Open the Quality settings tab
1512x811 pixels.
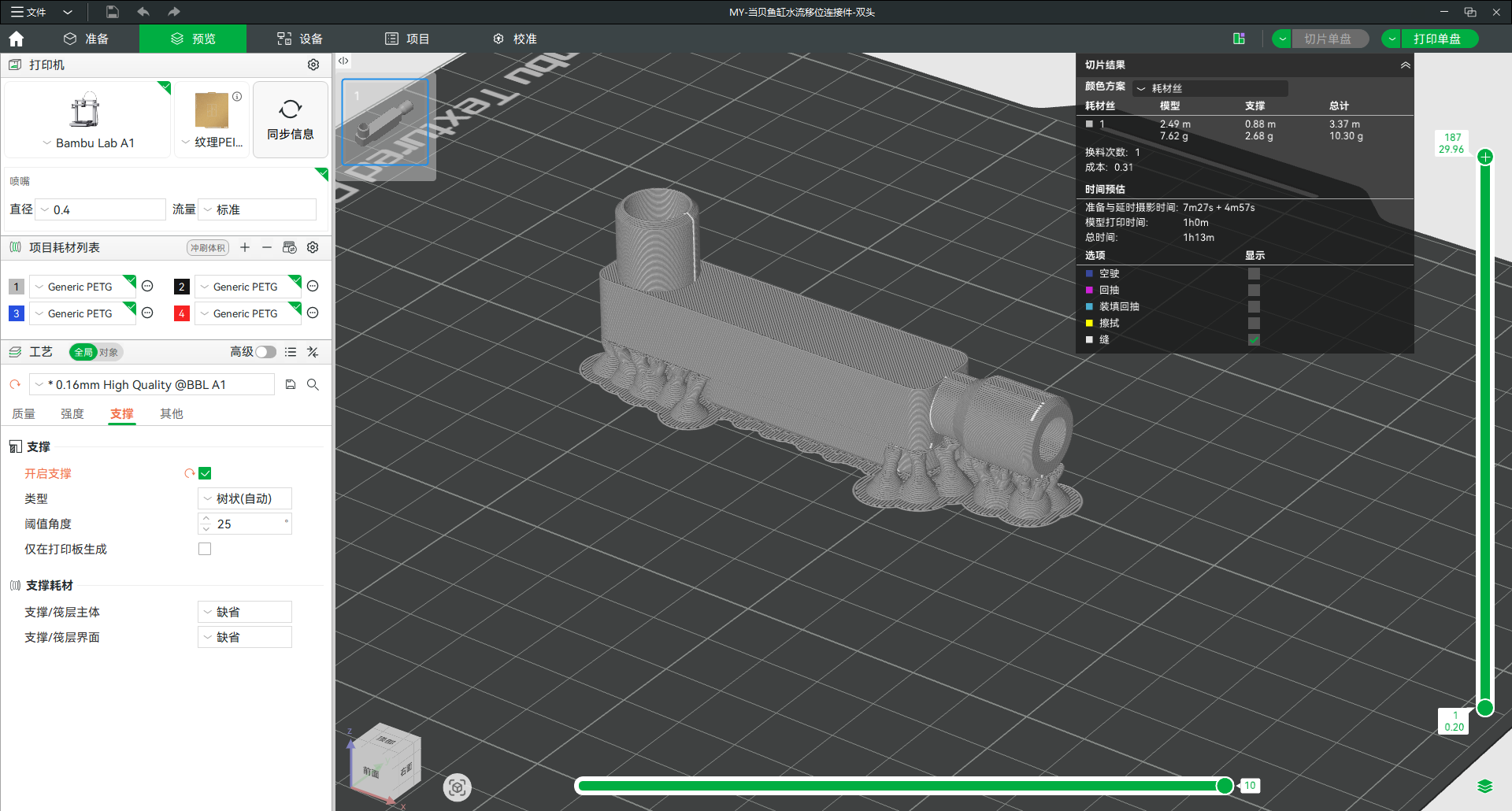(x=24, y=413)
